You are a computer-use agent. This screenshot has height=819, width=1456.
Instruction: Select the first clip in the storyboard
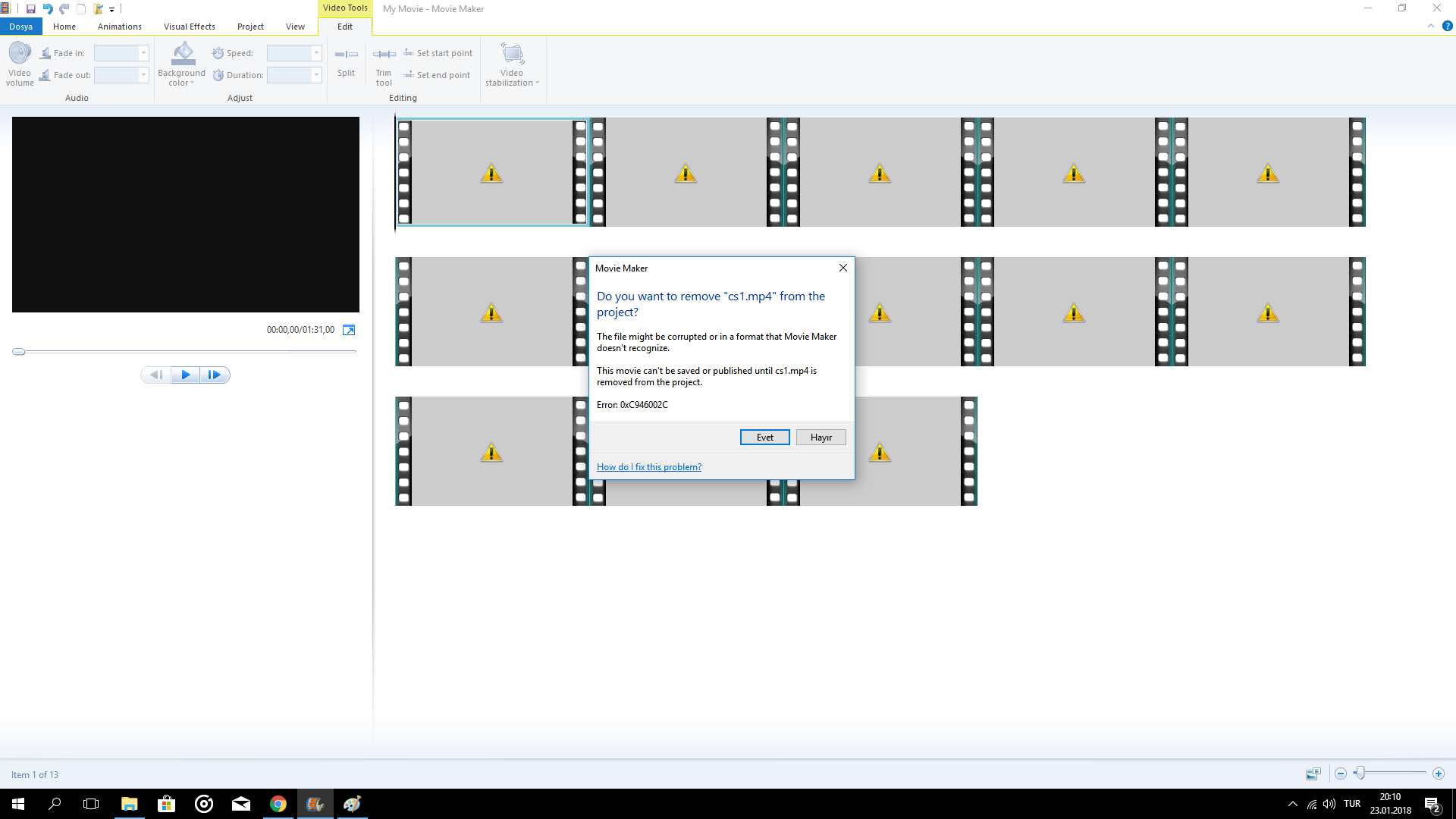[x=491, y=172]
